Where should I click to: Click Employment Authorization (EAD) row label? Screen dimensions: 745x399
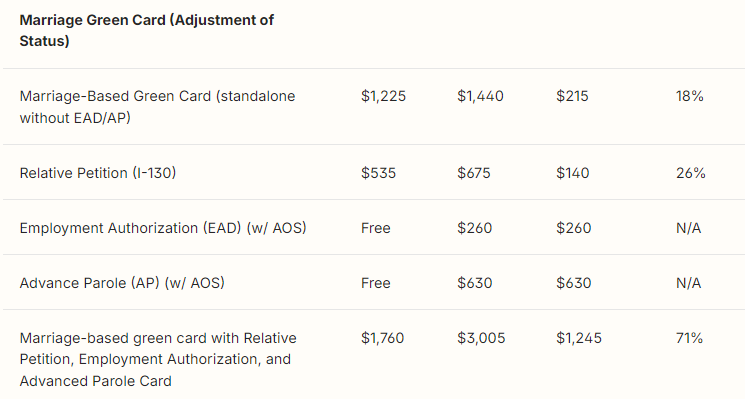[163, 228]
